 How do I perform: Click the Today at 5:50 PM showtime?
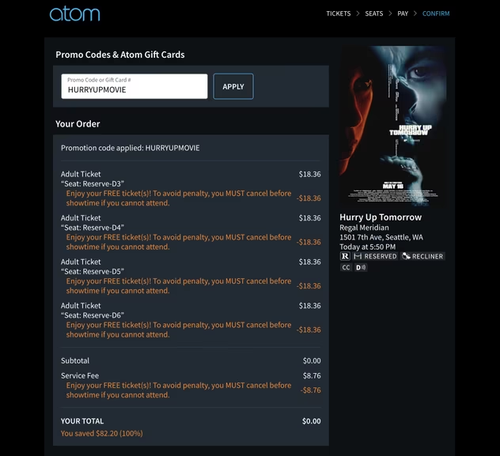368,247
